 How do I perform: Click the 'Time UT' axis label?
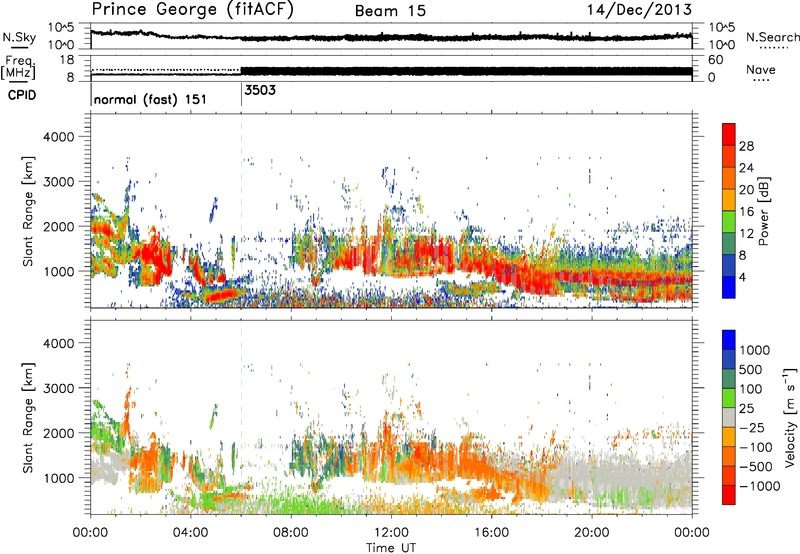pos(391,548)
